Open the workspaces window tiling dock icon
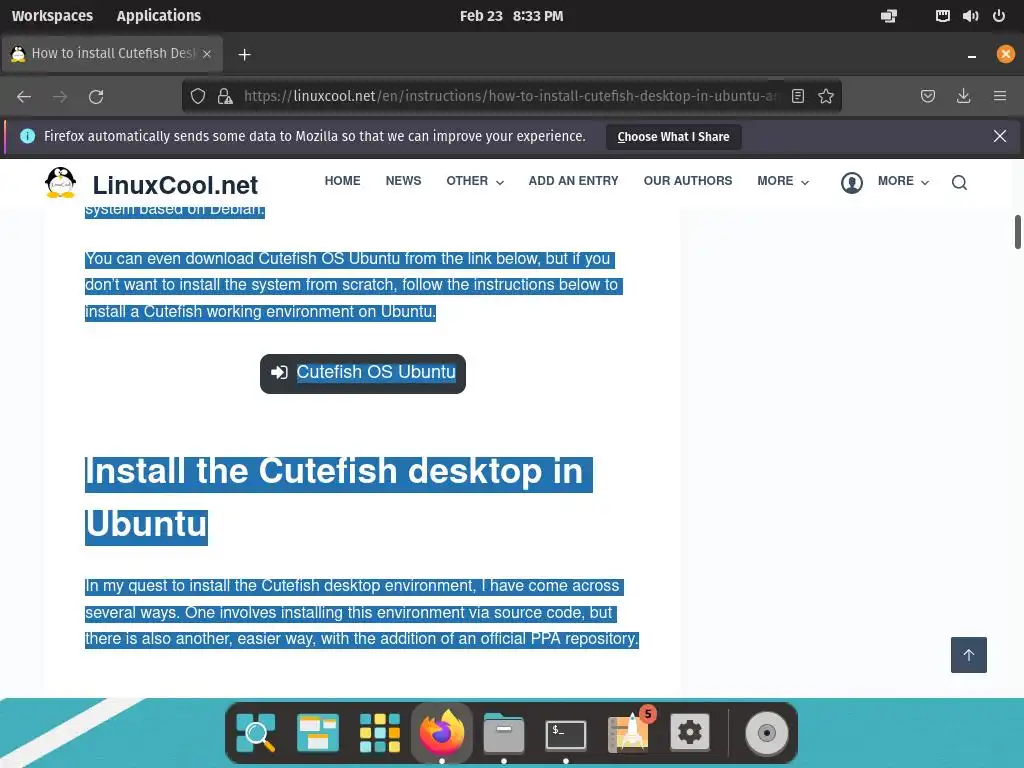This screenshot has height=768, width=1024. coord(317,733)
